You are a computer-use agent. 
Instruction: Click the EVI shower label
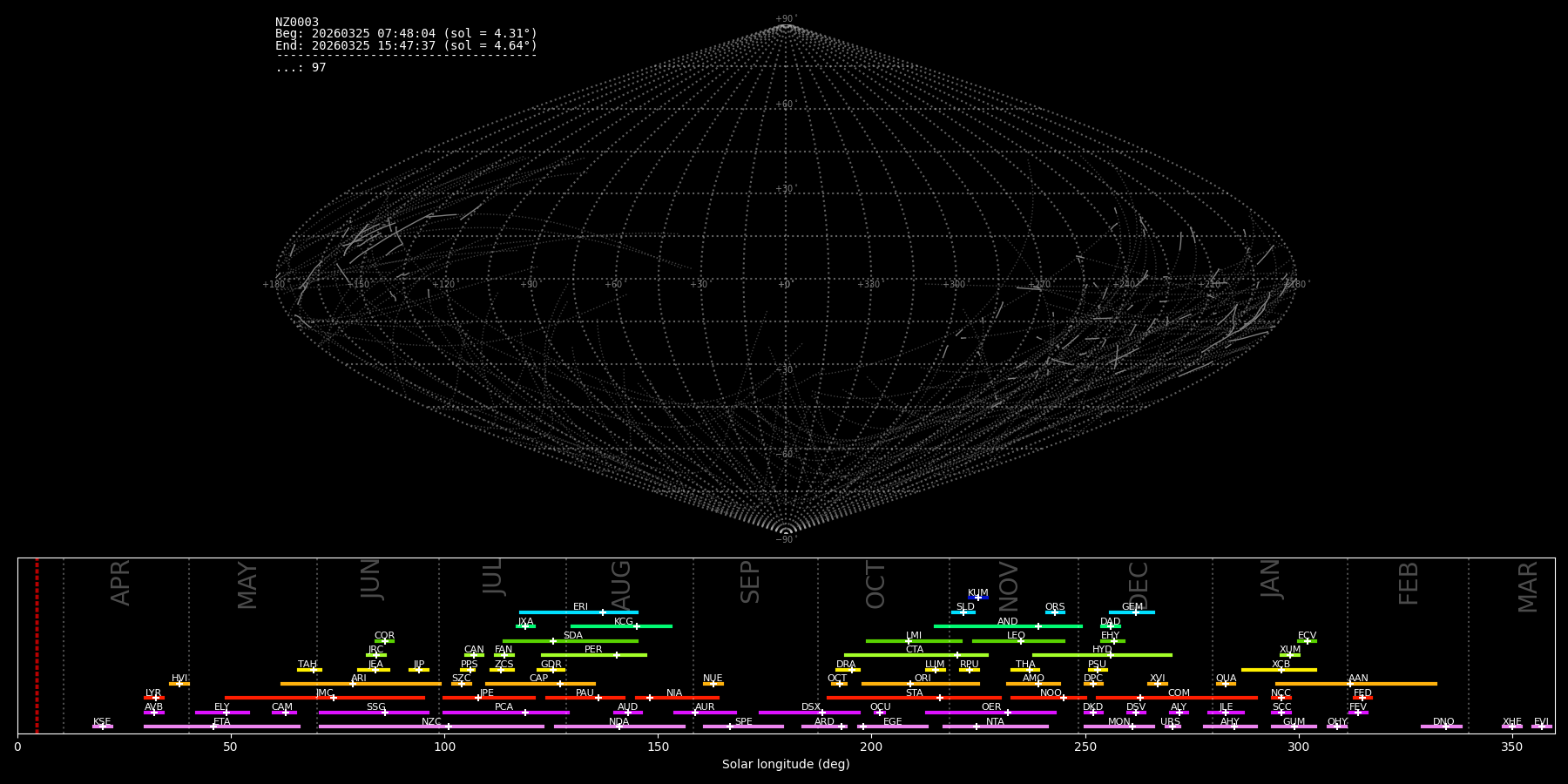tap(1541, 722)
